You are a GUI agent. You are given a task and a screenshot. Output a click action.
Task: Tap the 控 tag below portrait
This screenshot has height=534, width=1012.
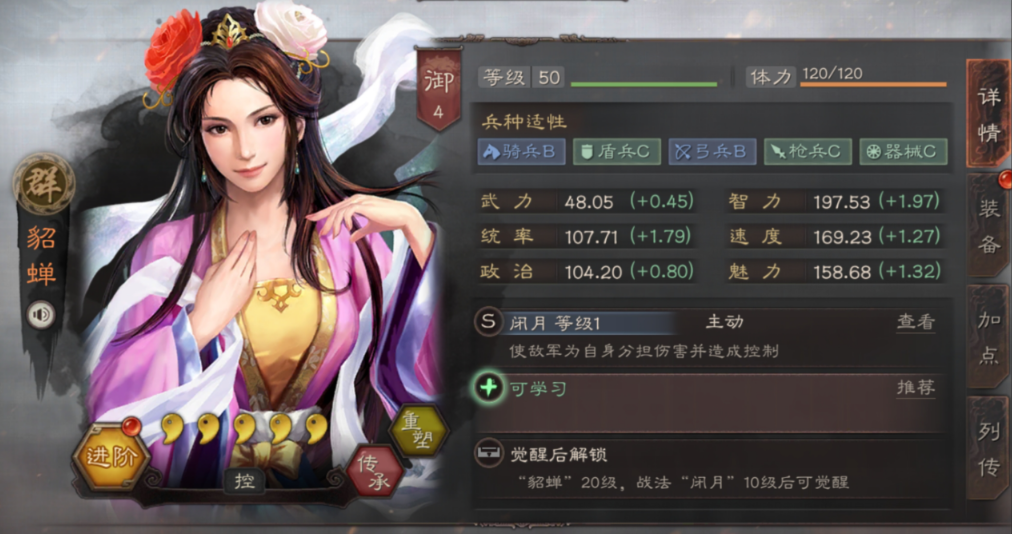(x=244, y=481)
